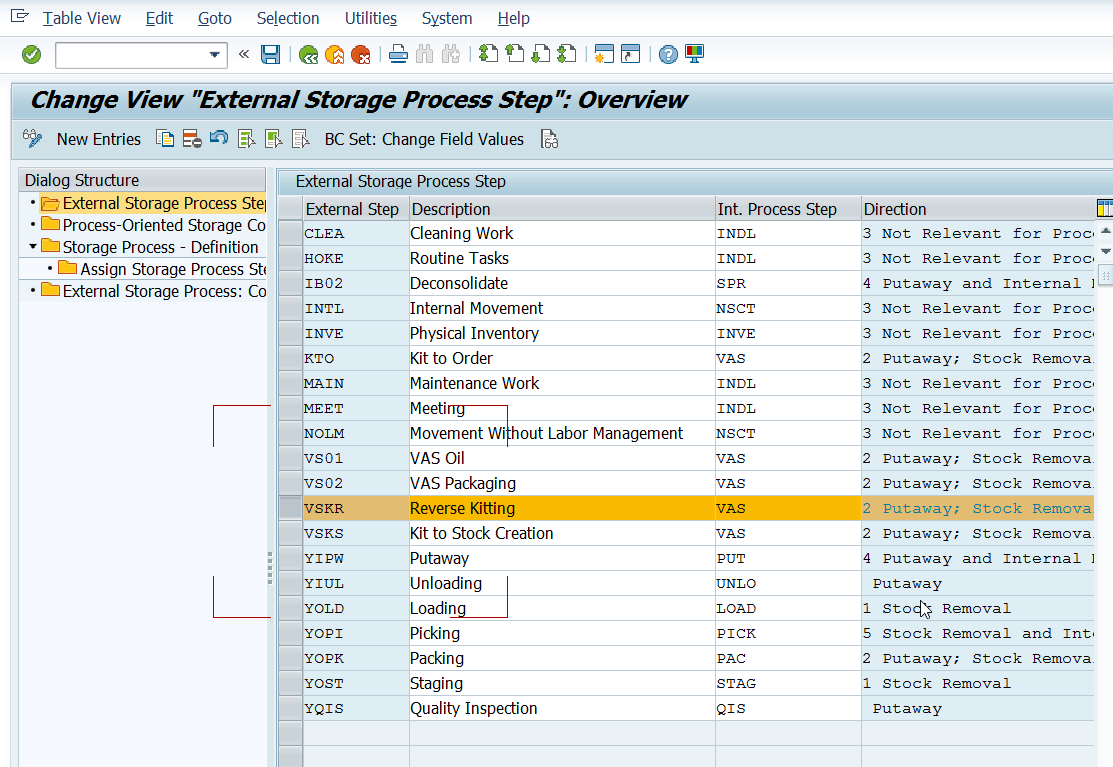Collapse the command field double-arrow
Viewport: 1113px width, 767px height.
click(x=243, y=54)
